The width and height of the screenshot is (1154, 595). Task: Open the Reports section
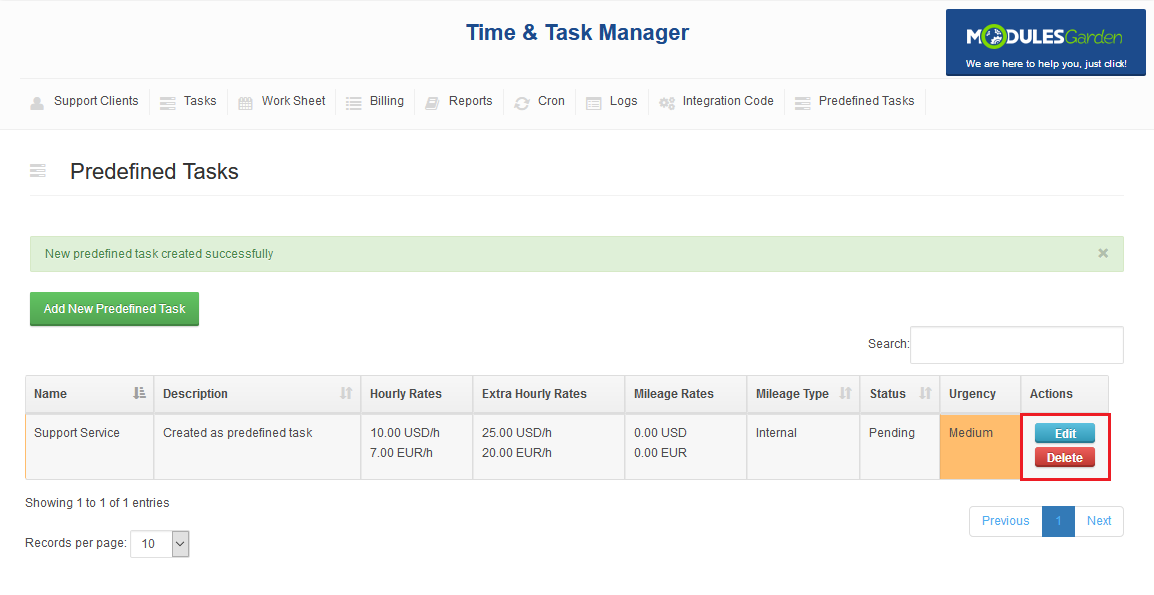[x=471, y=101]
